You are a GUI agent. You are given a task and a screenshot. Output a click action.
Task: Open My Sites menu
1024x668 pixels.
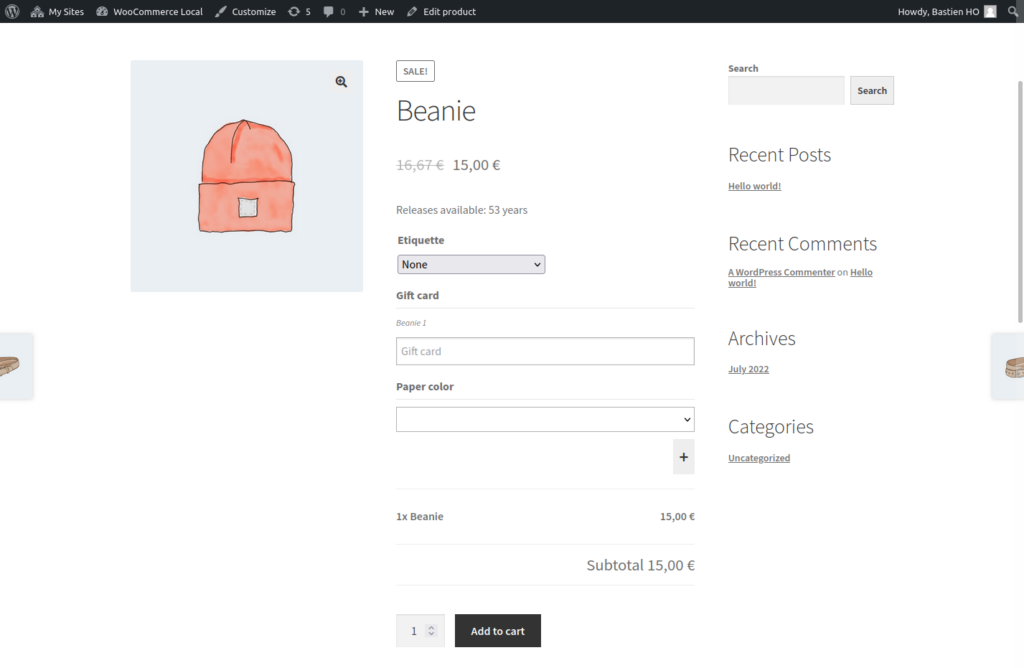57,11
